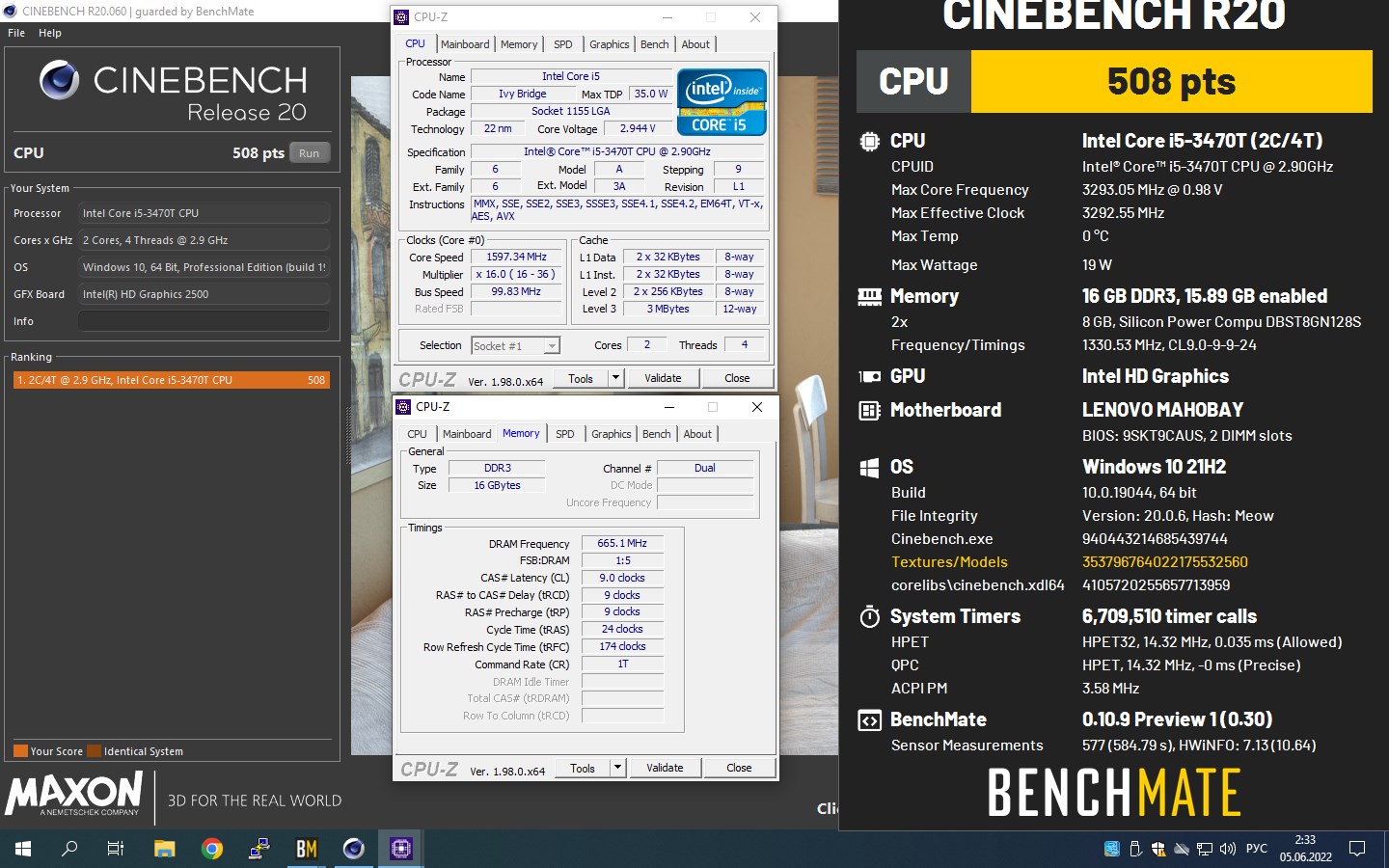Launch Google Chrome from taskbar
Screen dimensions: 1389x868
pos(212,849)
